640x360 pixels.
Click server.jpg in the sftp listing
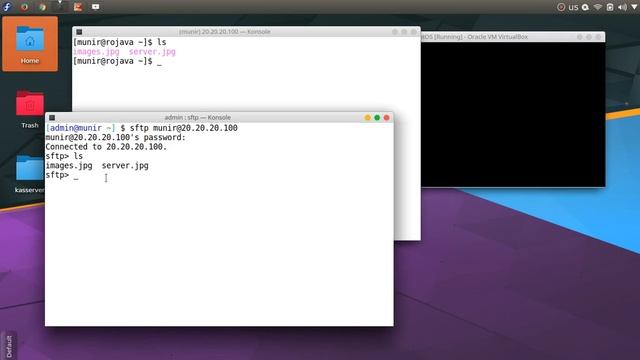tap(125, 166)
